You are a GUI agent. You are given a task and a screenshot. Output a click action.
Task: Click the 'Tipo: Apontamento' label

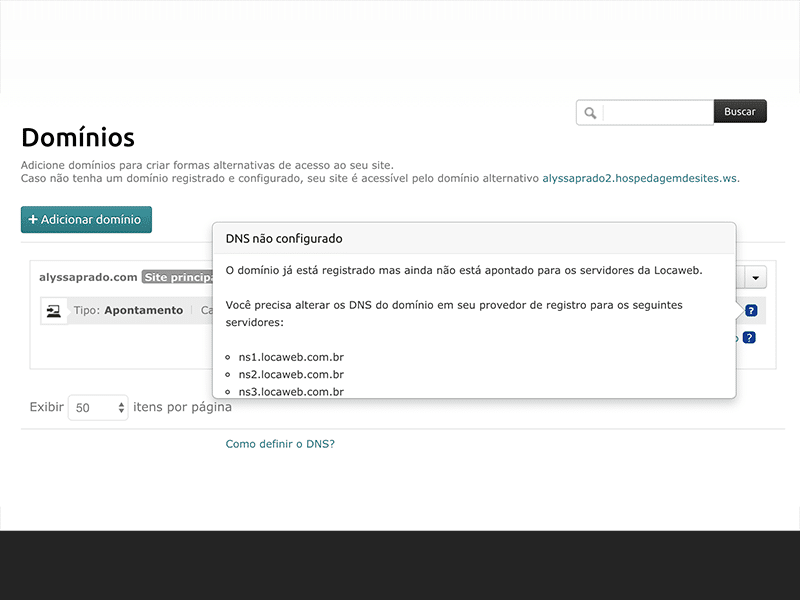click(x=128, y=310)
